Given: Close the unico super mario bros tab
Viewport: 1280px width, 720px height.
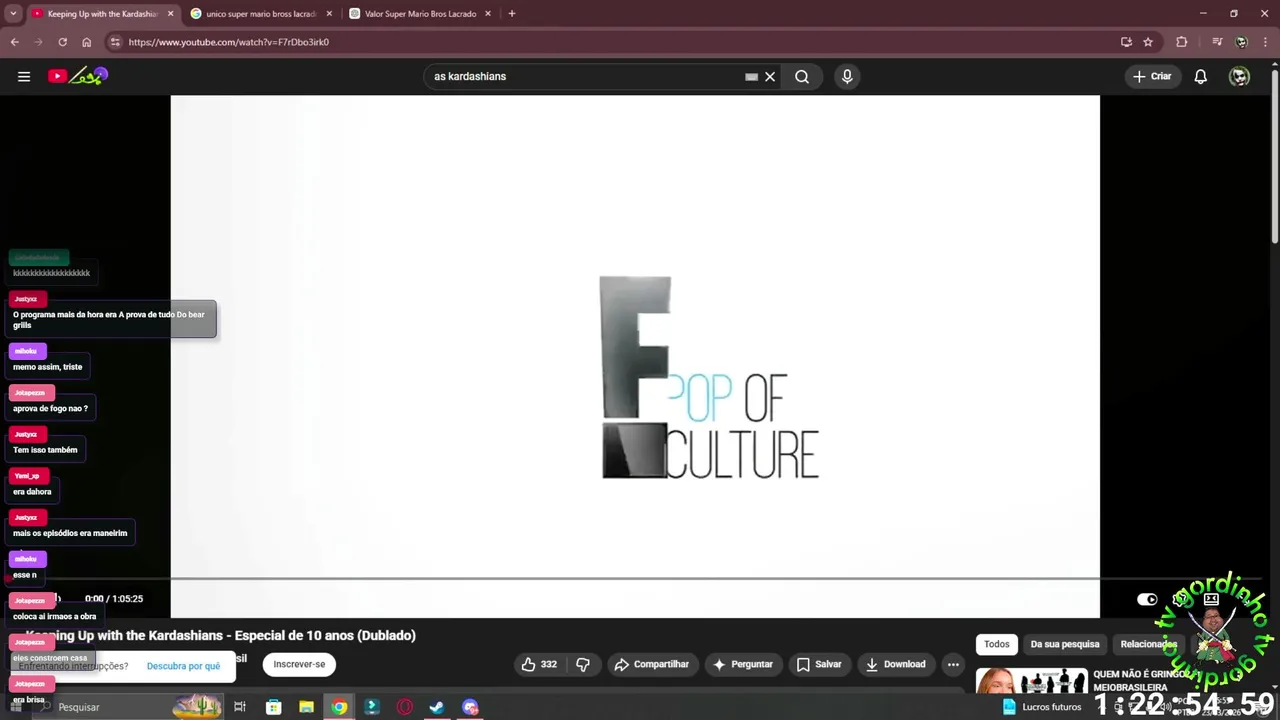Looking at the screenshot, I should point(329,14).
